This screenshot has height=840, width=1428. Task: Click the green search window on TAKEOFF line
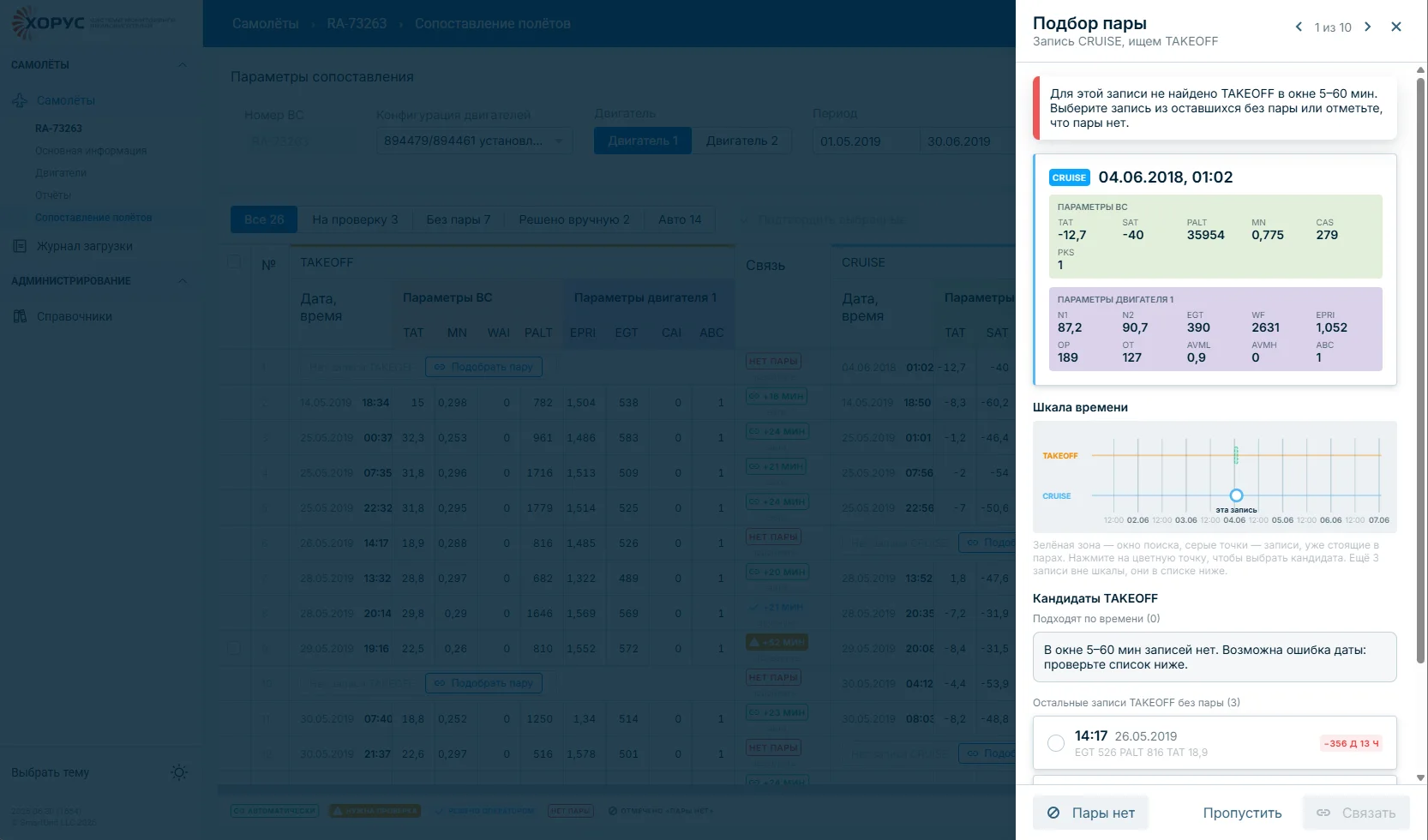pyautogui.click(x=1236, y=455)
